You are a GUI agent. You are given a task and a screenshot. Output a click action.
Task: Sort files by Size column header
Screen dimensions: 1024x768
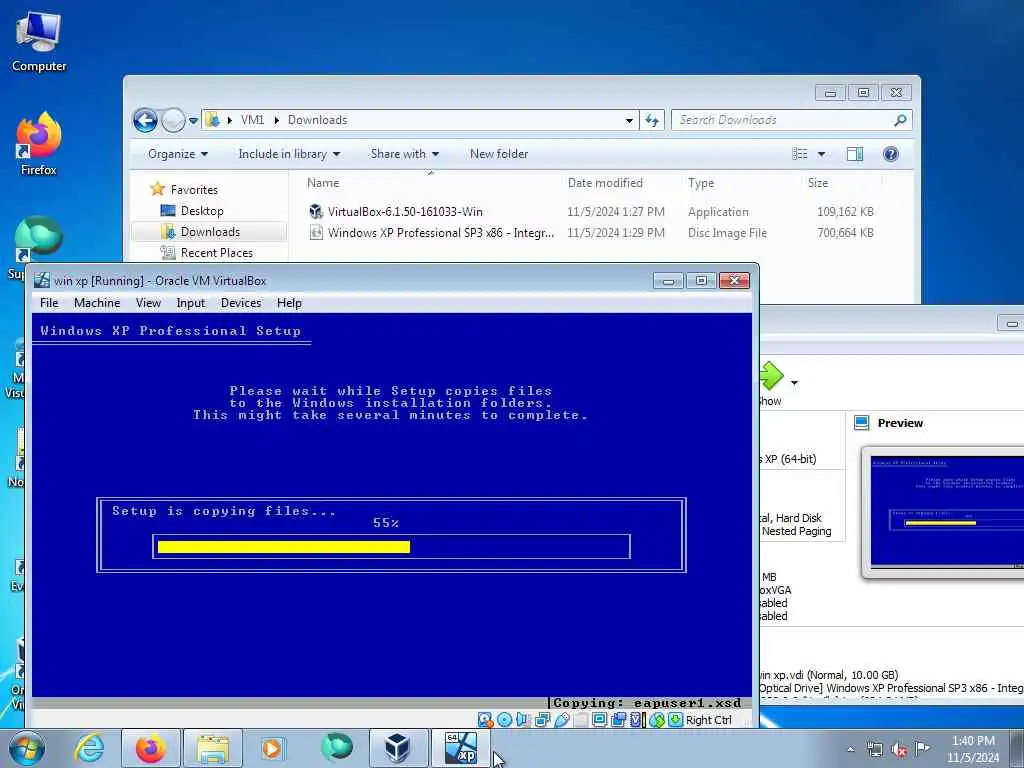pos(818,183)
